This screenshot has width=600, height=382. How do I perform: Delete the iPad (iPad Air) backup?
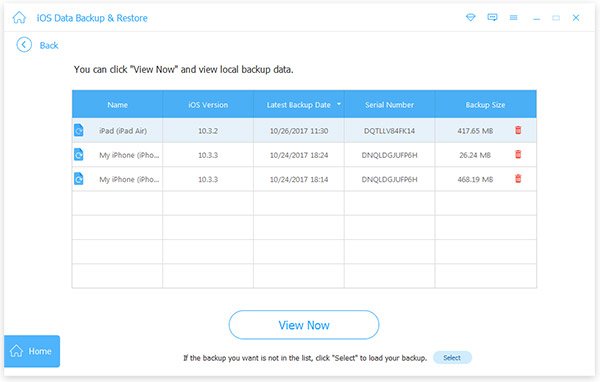coord(518,130)
